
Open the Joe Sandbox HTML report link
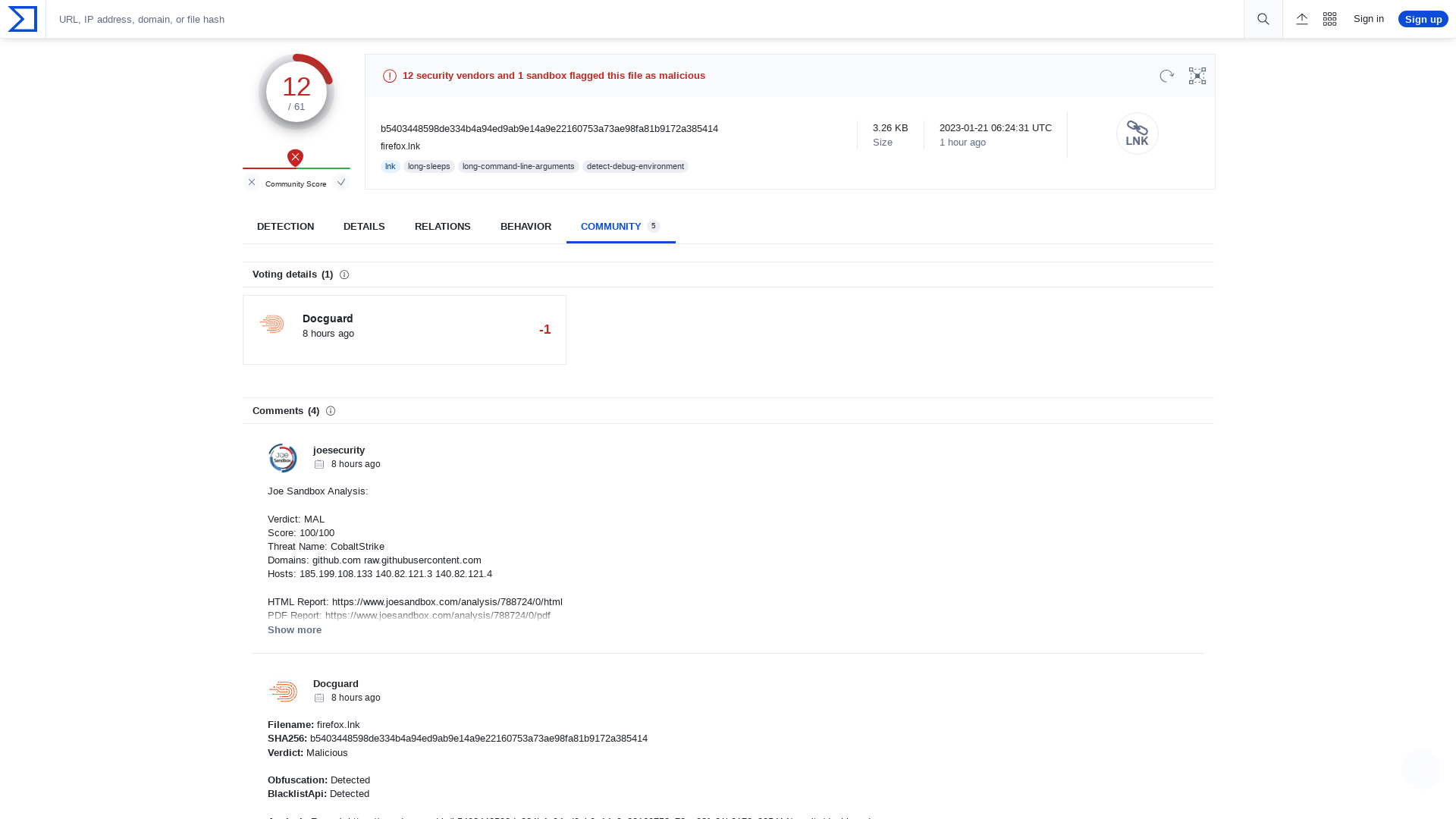click(x=447, y=602)
